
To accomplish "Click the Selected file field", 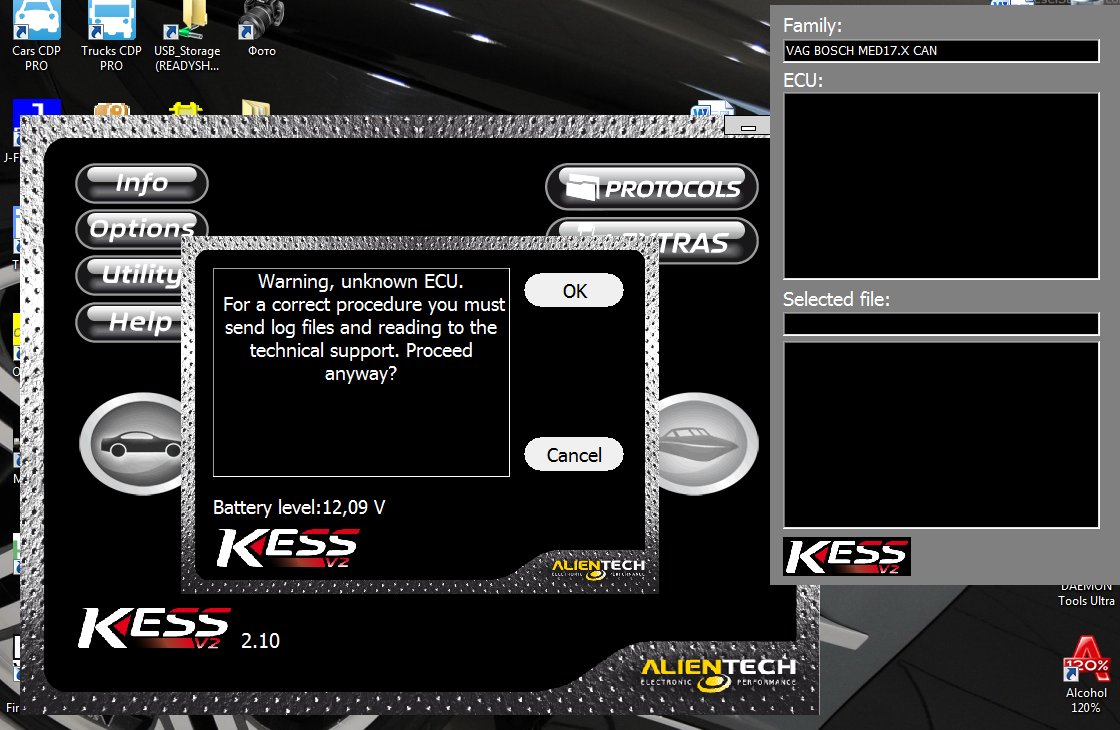I will click(x=941, y=324).
